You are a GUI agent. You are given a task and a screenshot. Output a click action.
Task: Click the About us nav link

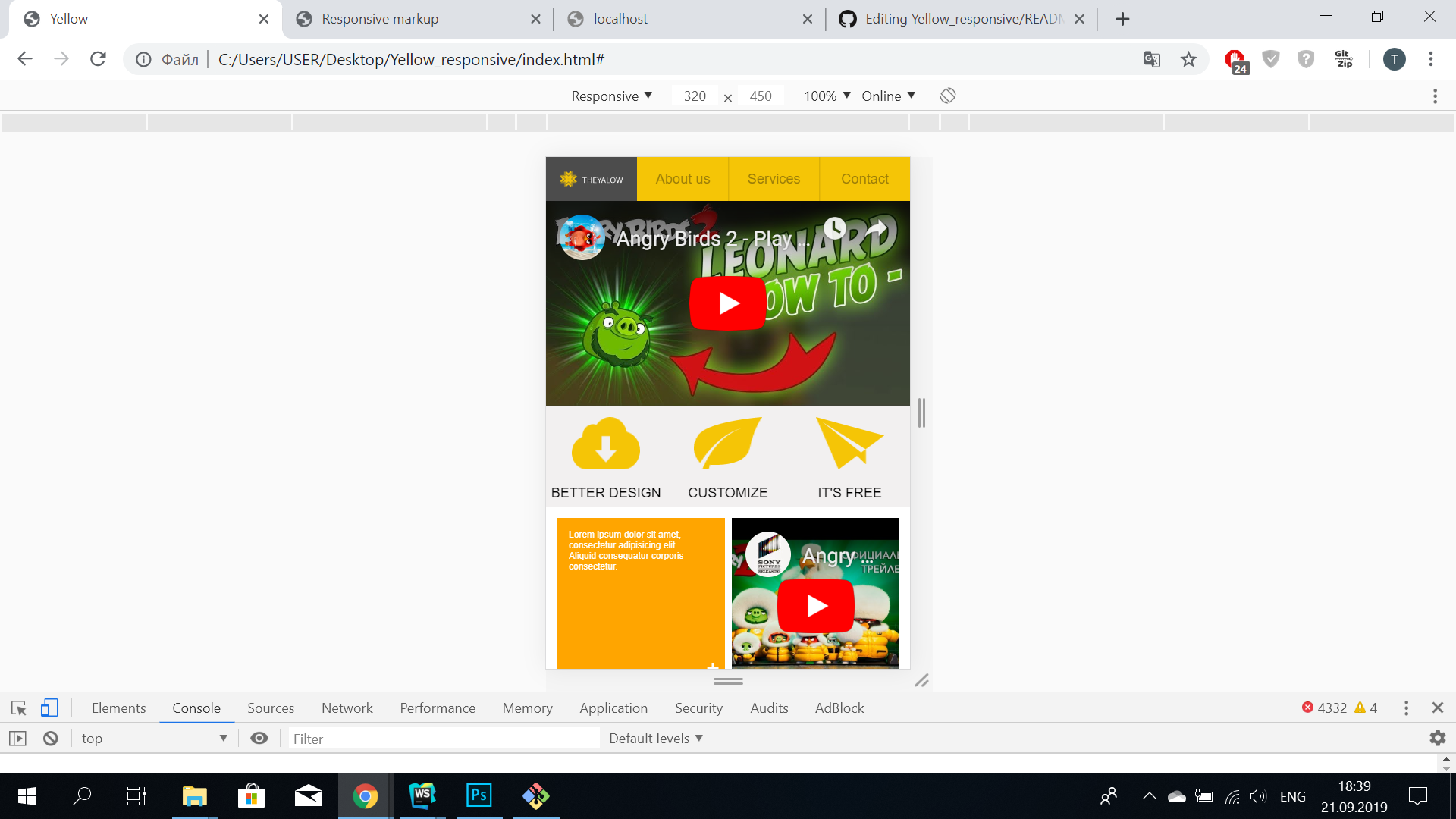[x=682, y=179]
